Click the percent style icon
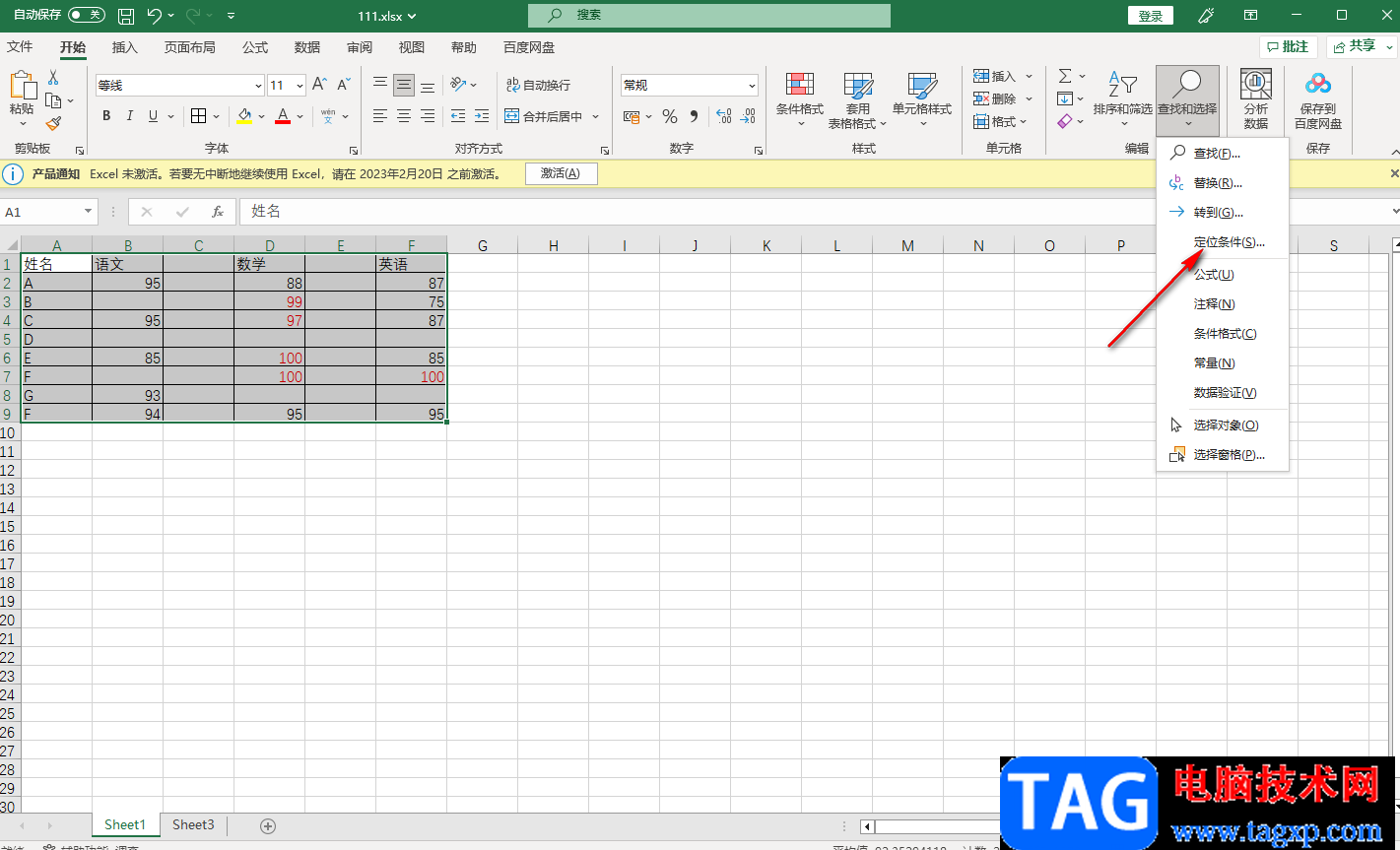The image size is (1400, 850). 670,116
